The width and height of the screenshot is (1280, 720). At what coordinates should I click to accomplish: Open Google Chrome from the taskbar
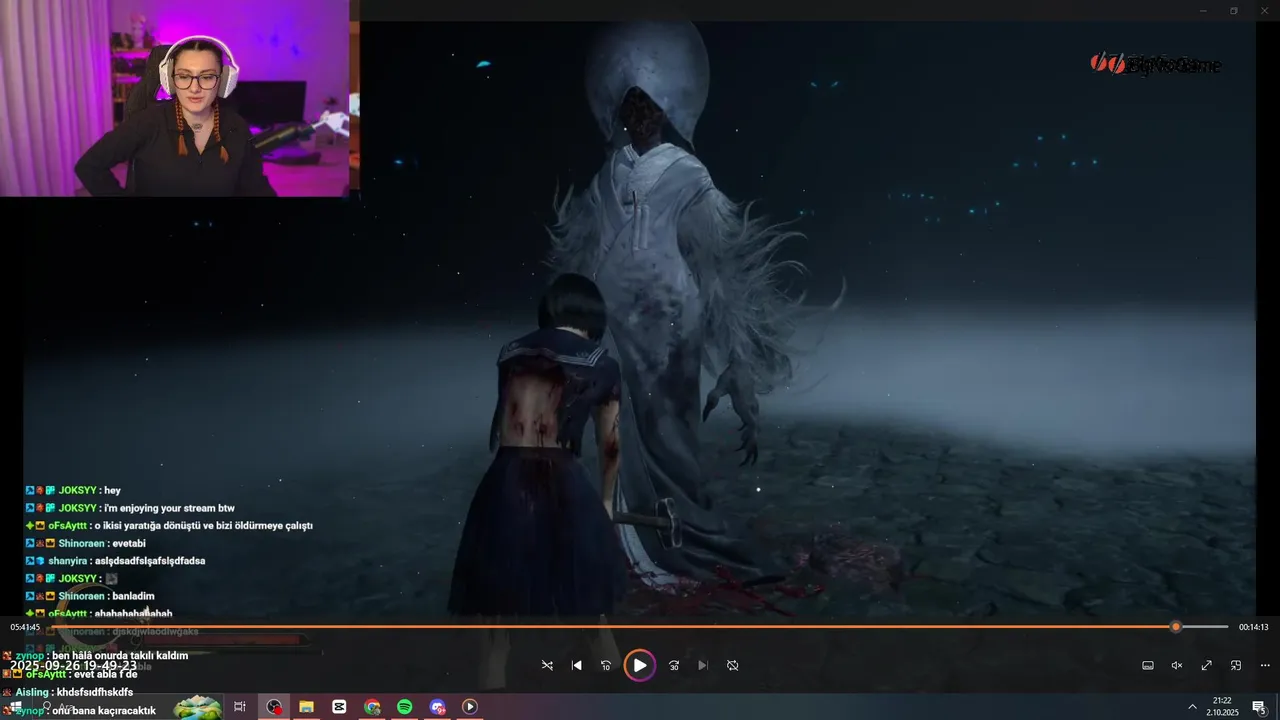(x=372, y=707)
